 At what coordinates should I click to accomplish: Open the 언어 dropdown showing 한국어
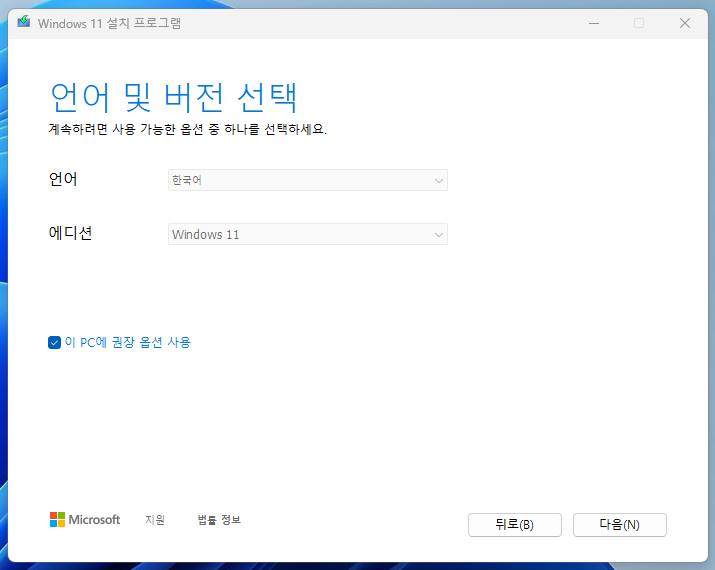click(x=308, y=180)
